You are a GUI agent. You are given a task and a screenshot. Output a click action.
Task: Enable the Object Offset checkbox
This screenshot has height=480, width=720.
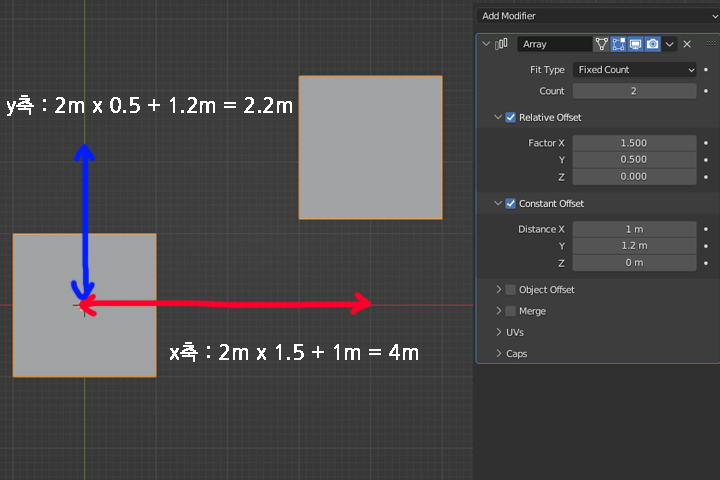click(511, 290)
